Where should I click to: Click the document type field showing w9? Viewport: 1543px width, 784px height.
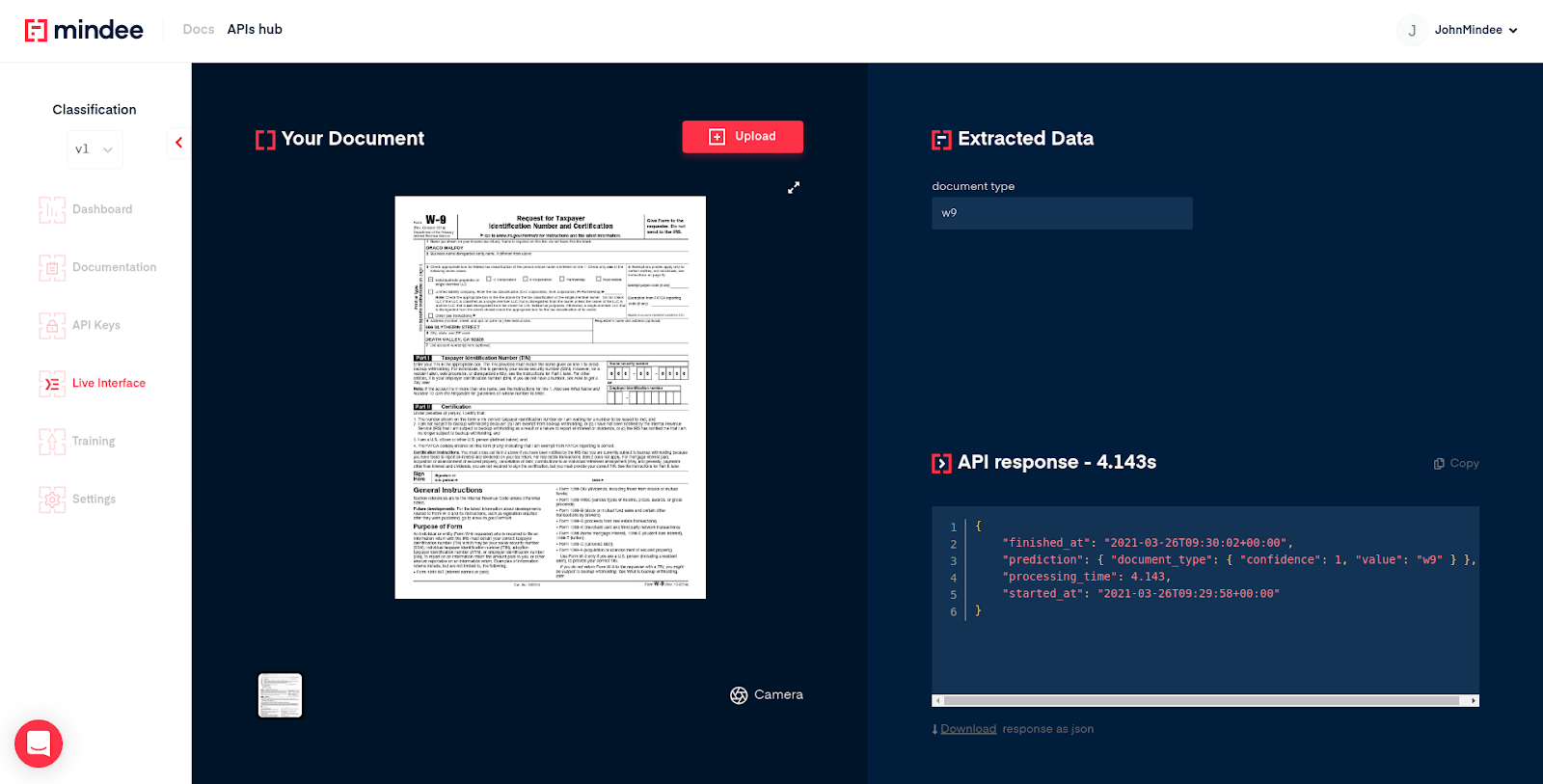pyautogui.click(x=1062, y=213)
